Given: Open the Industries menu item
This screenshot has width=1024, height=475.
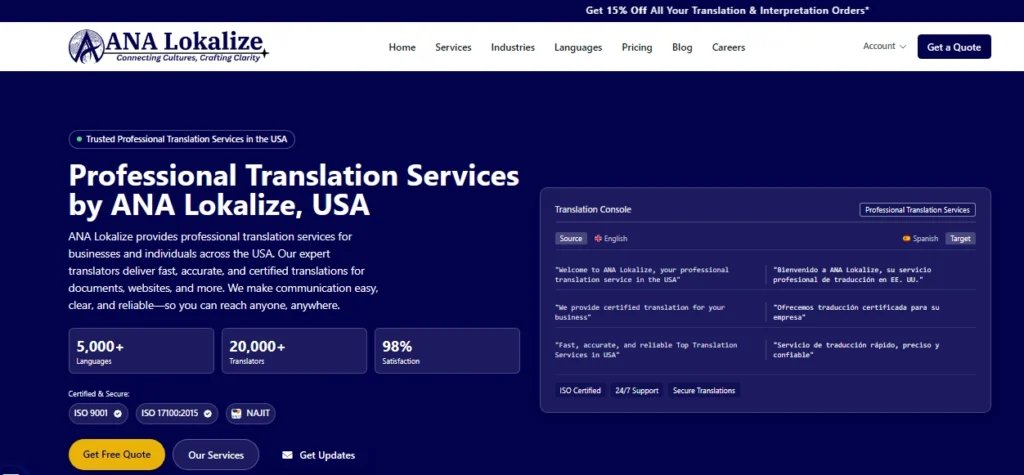Looking at the screenshot, I should [x=513, y=47].
